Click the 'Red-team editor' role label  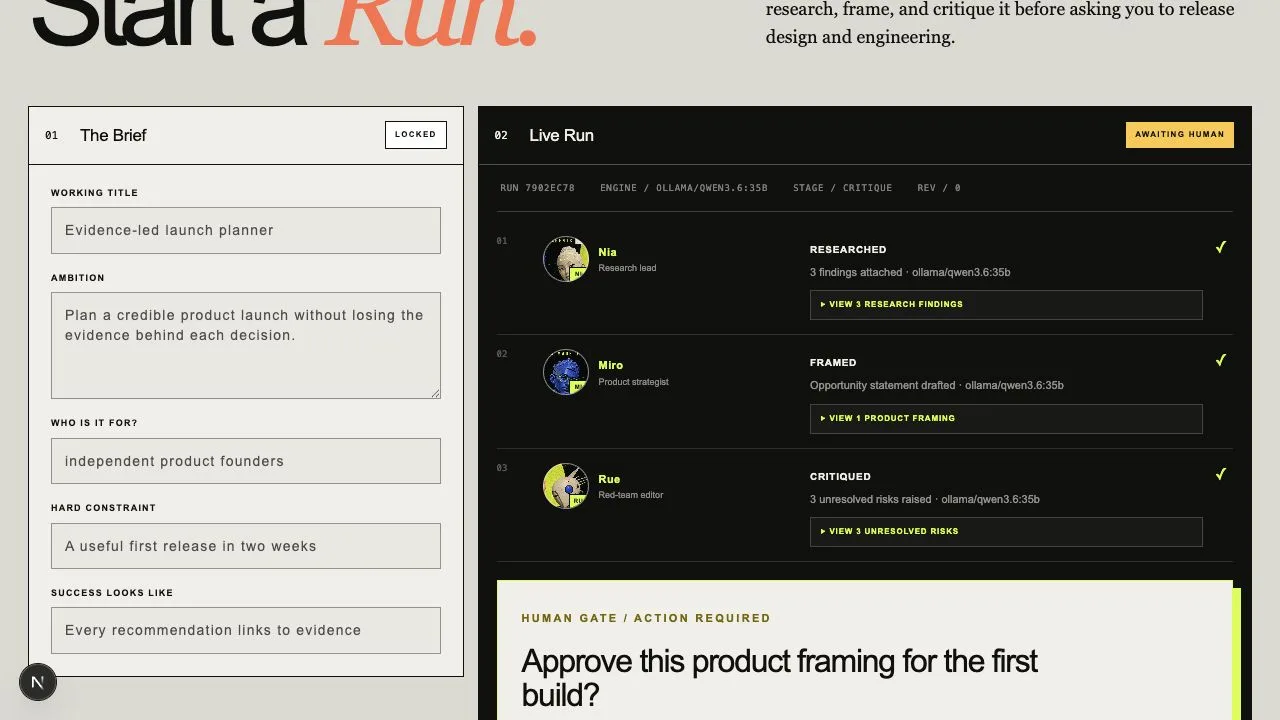tap(631, 495)
